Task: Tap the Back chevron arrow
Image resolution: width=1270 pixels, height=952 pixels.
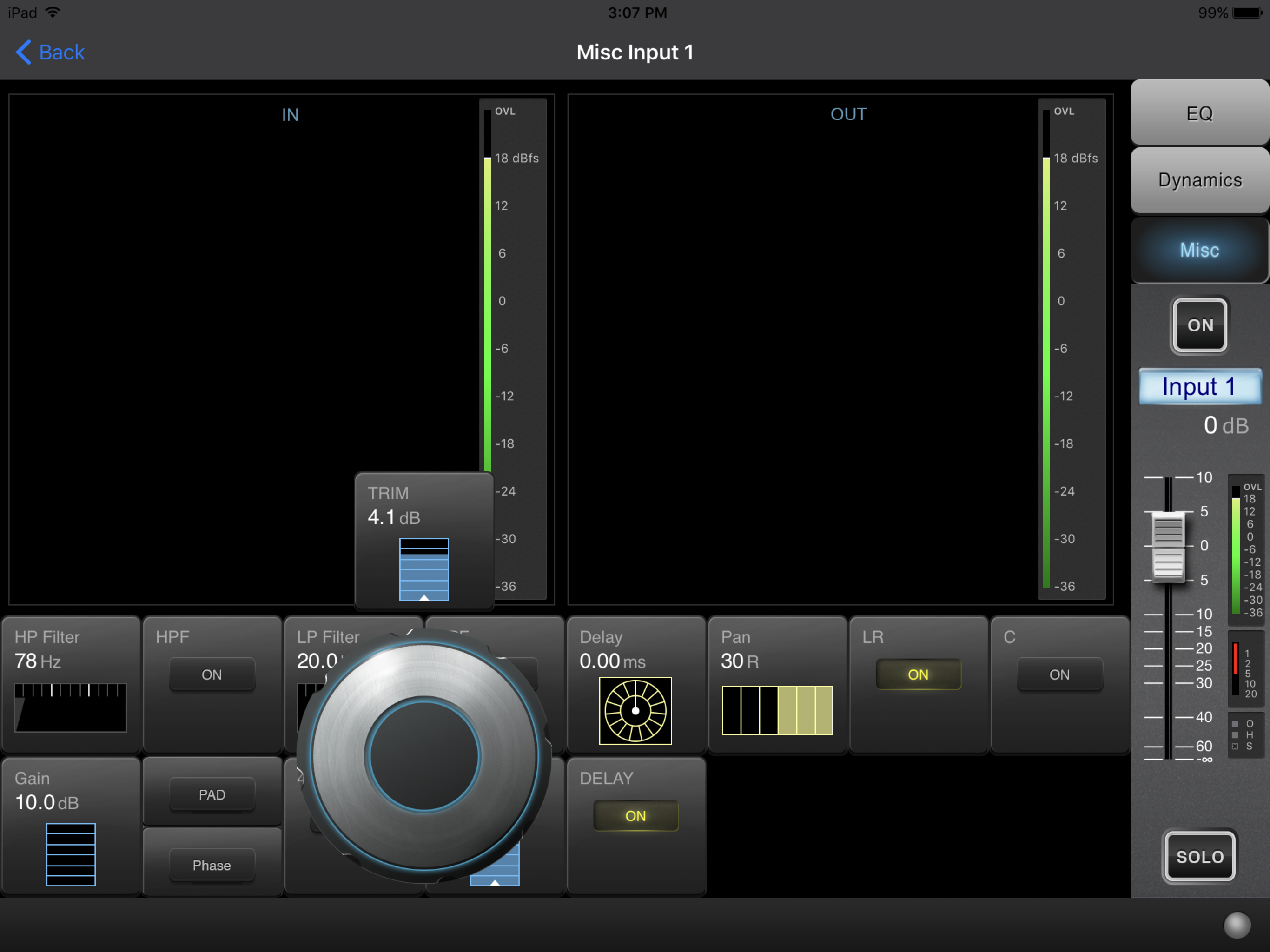Action: tap(23, 52)
